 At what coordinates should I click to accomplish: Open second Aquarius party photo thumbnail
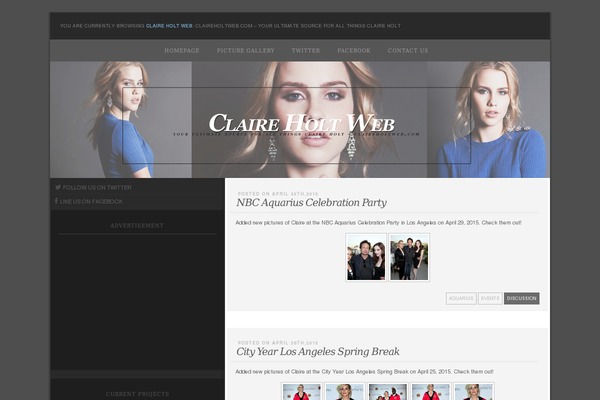409,257
